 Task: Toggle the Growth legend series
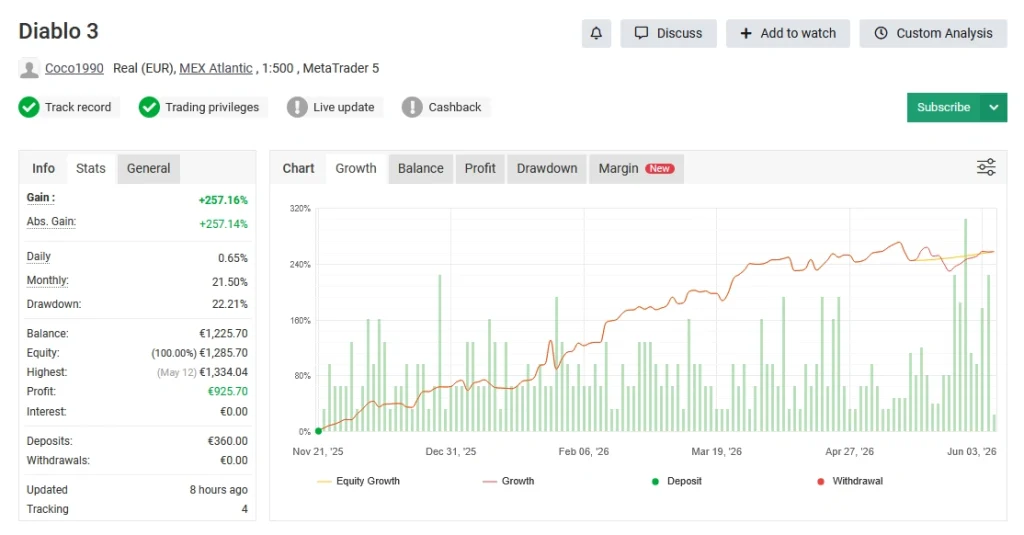[x=508, y=481]
